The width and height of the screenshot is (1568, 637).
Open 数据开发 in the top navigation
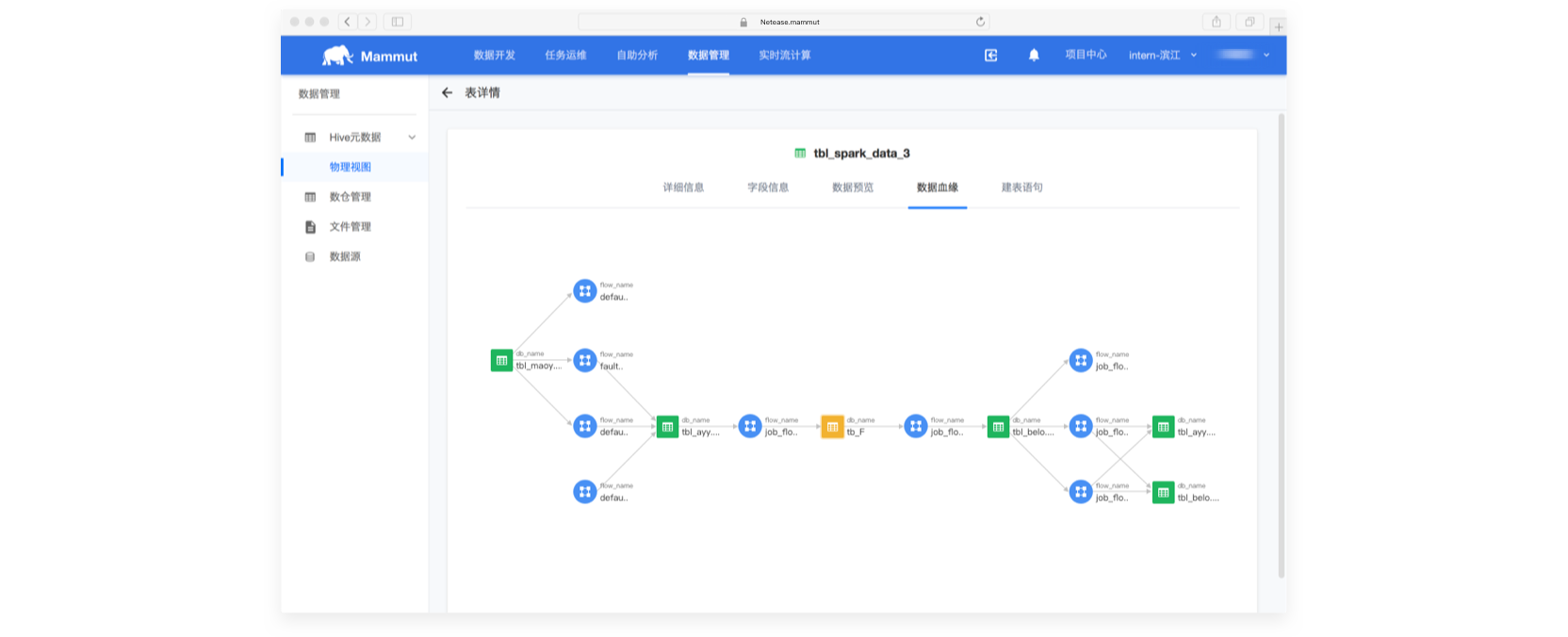(495, 56)
